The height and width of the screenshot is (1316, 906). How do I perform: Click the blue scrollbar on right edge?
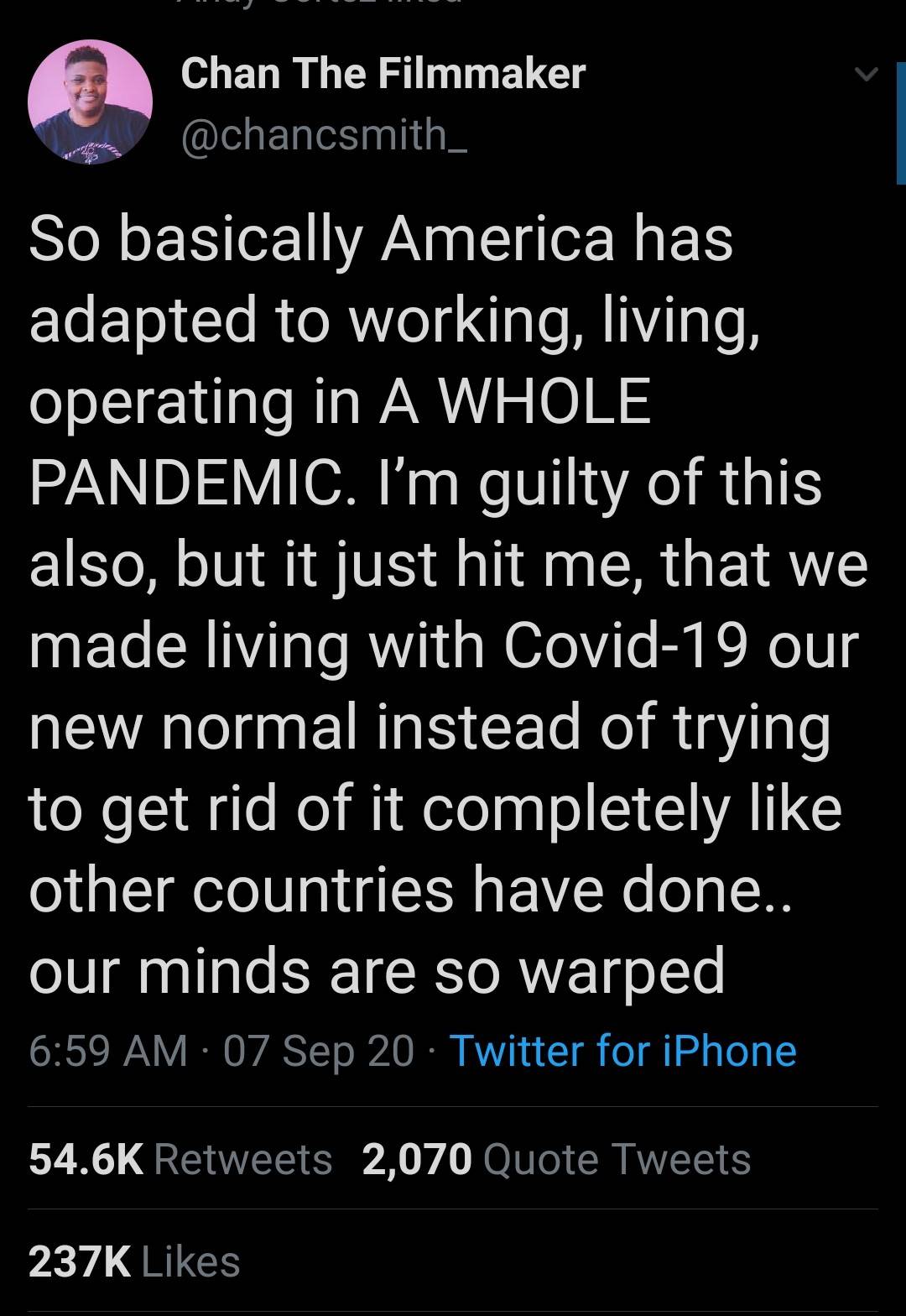(x=900, y=123)
